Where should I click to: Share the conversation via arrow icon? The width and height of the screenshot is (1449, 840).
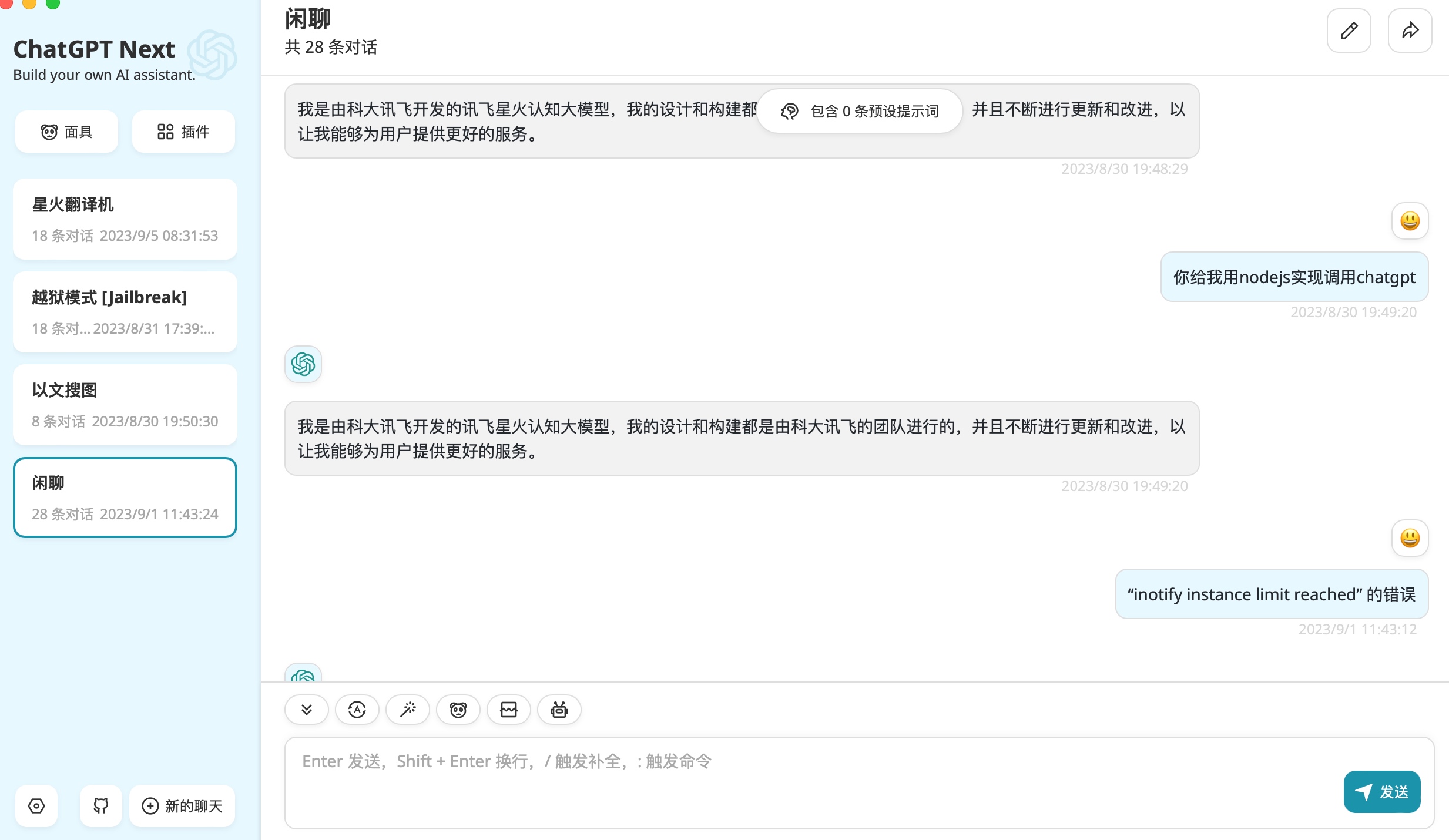(1410, 31)
